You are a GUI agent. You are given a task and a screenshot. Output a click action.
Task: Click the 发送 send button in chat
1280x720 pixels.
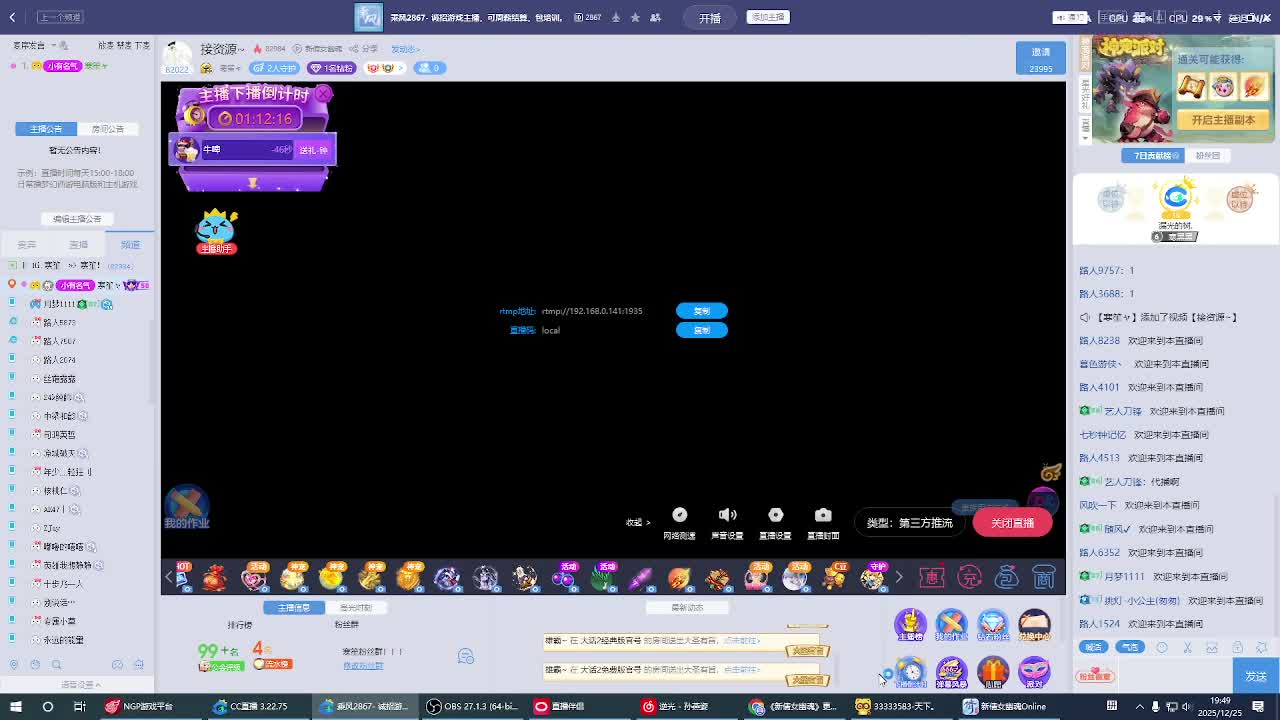tap(1256, 676)
